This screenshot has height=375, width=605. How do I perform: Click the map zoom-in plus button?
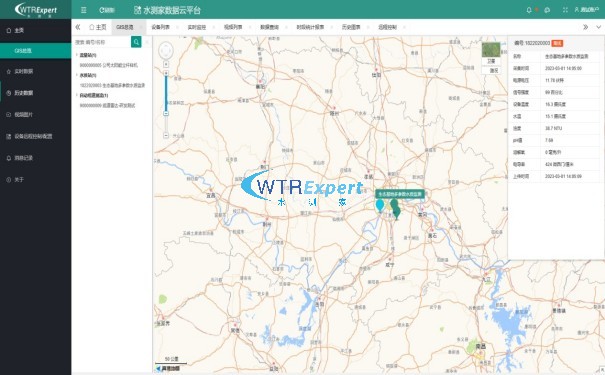coord(166,64)
